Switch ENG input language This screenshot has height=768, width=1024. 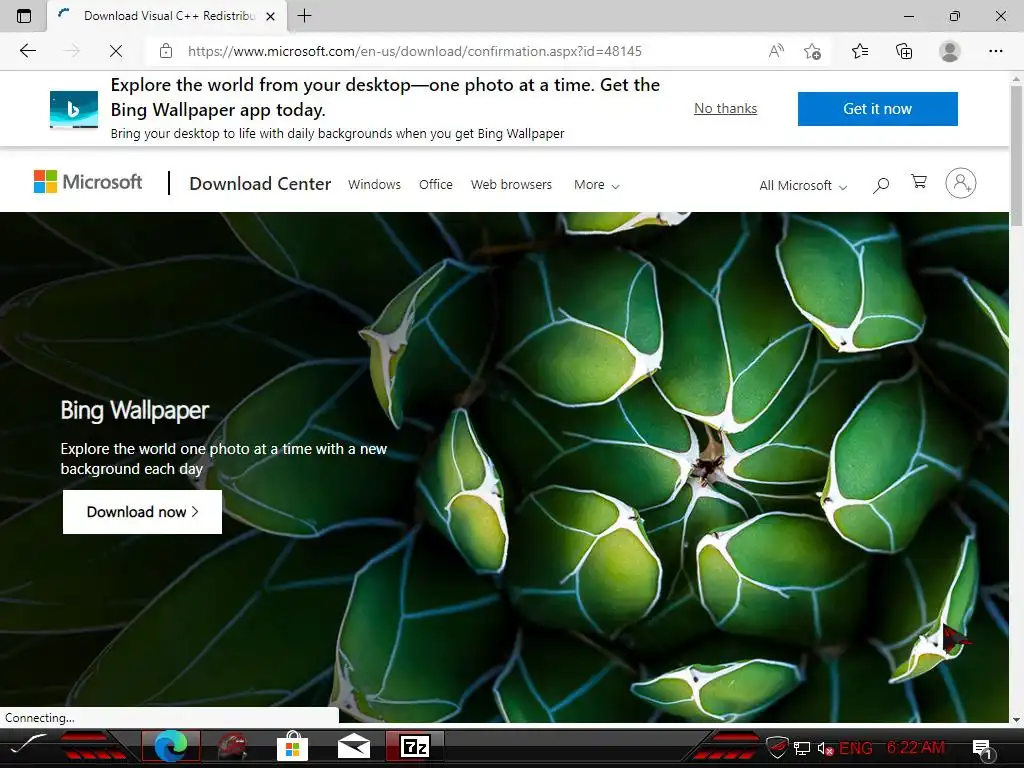(x=856, y=748)
